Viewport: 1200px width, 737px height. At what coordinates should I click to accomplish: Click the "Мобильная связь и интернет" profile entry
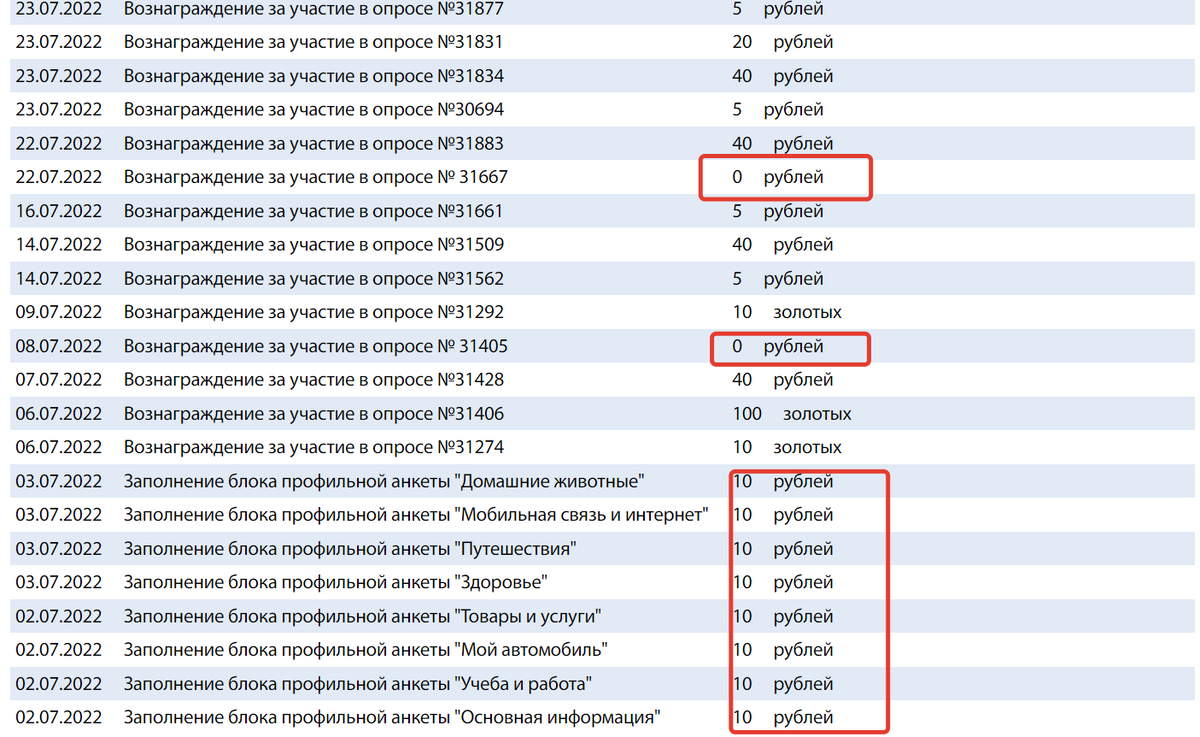click(x=416, y=515)
